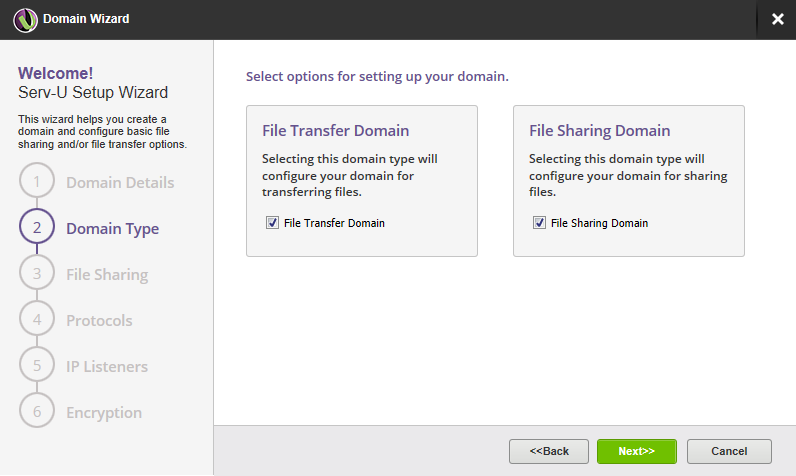
Task: Cancel the domain setup wizard
Action: pyautogui.click(x=729, y=451)
